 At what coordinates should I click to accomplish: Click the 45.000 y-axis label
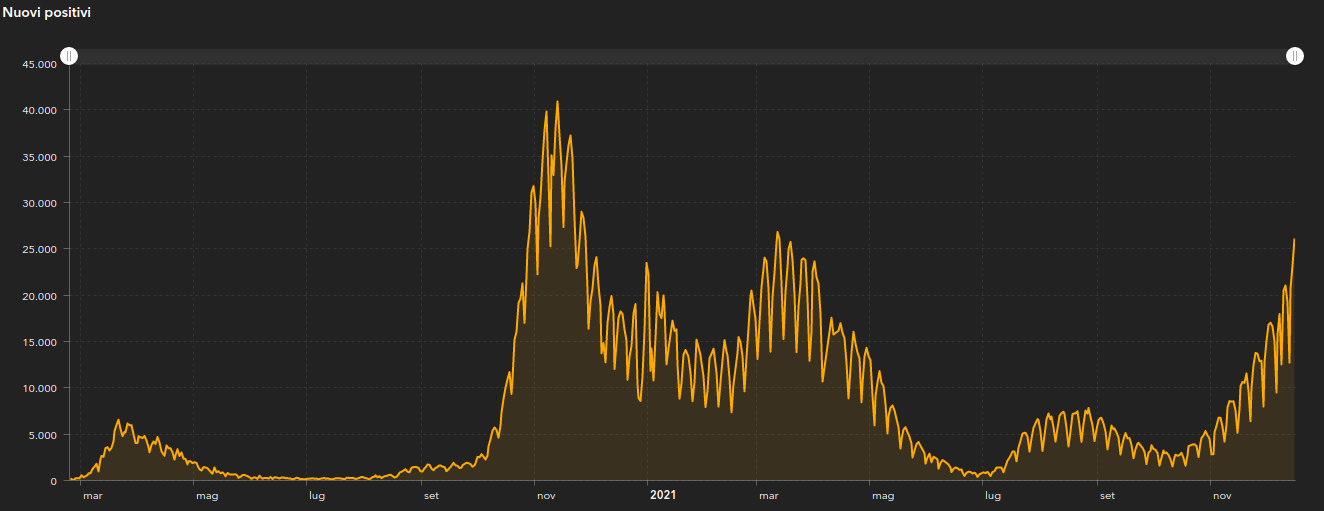[39, 65]
